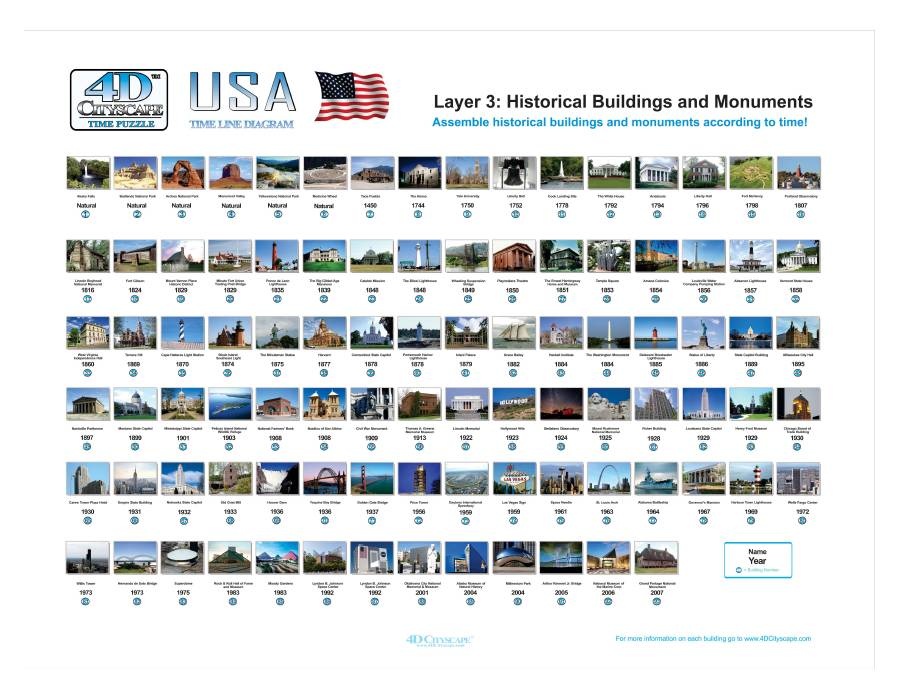Viewport: 900px width, 700px height.
Task: Select the circular marker below 1882
Action: [513, 373]
